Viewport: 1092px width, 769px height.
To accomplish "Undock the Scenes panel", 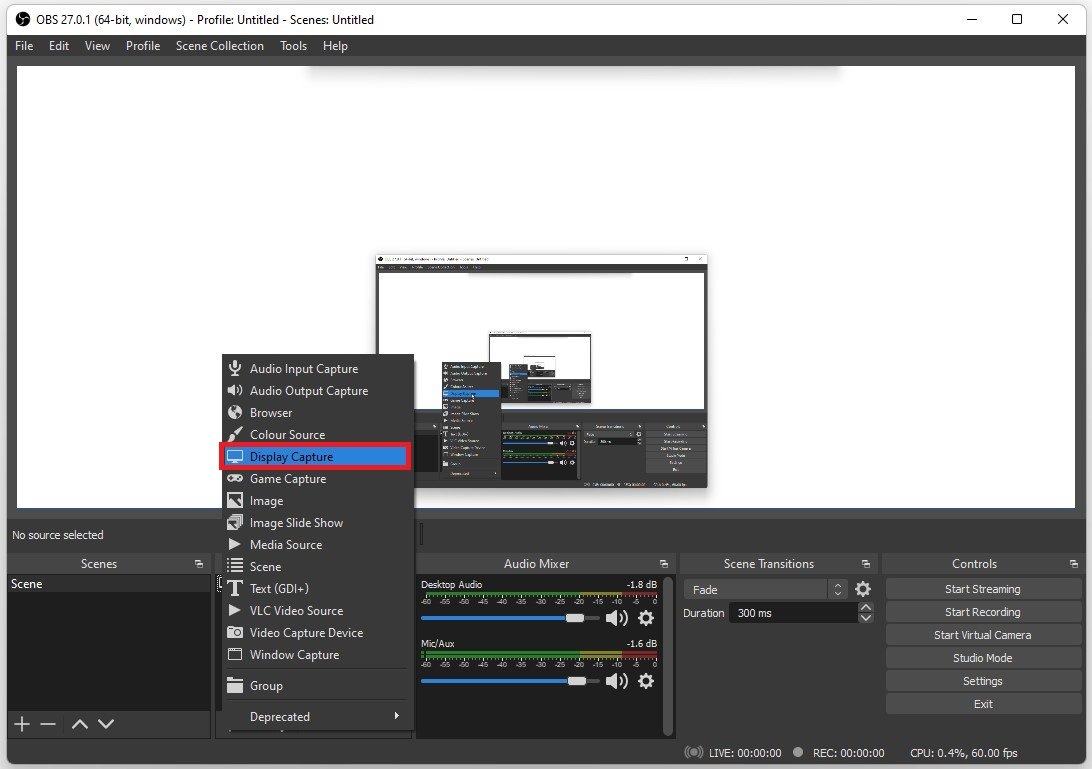I will pyautogui.click(x=199, y=564).
